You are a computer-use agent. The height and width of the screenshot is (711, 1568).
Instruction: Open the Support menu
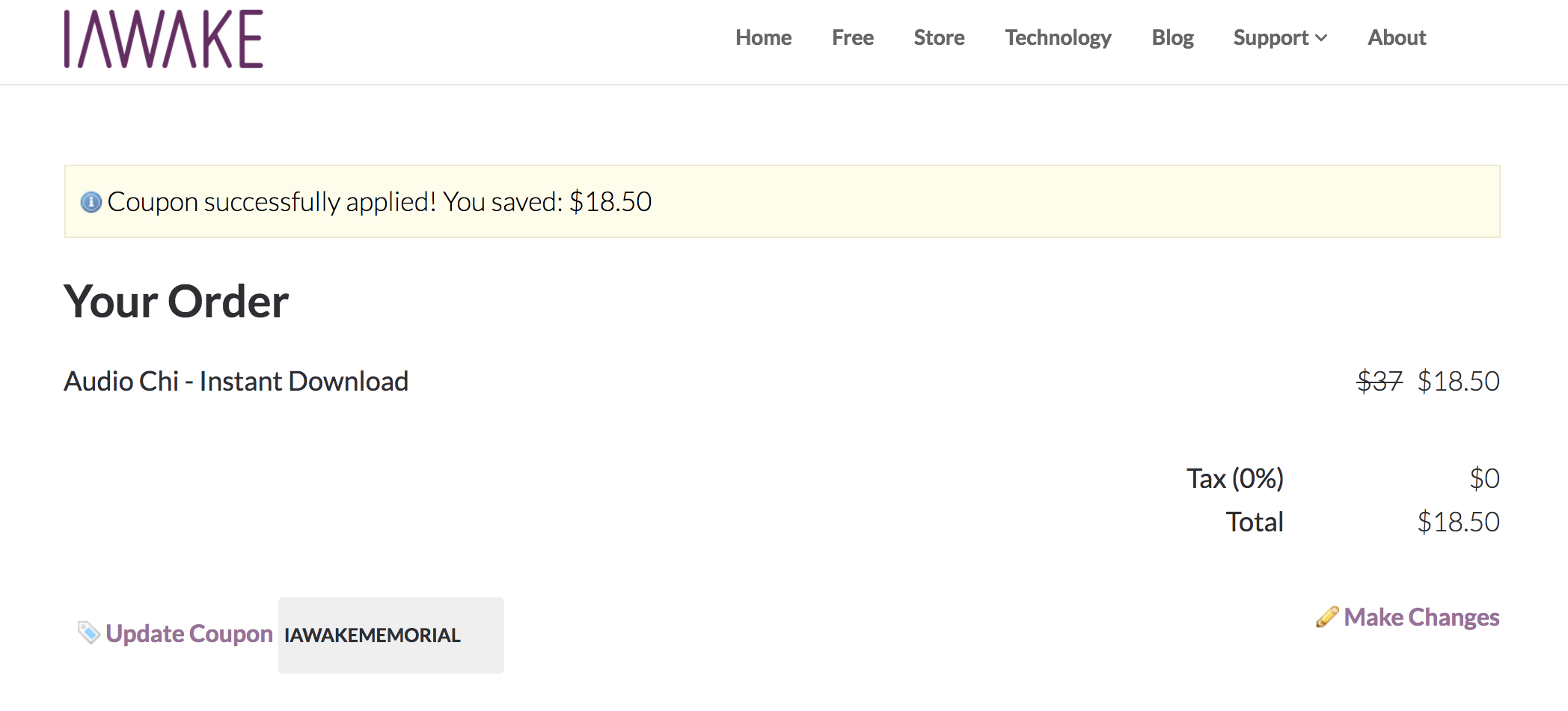point(1279,37)
